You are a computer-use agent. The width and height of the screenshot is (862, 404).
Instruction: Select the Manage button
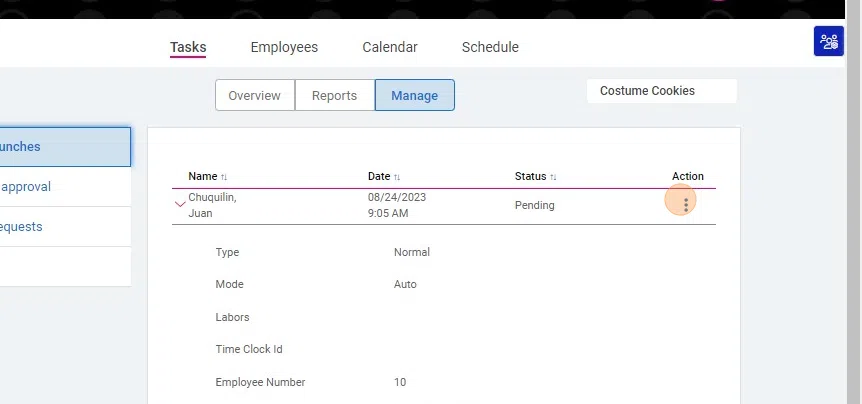point(415,95)
